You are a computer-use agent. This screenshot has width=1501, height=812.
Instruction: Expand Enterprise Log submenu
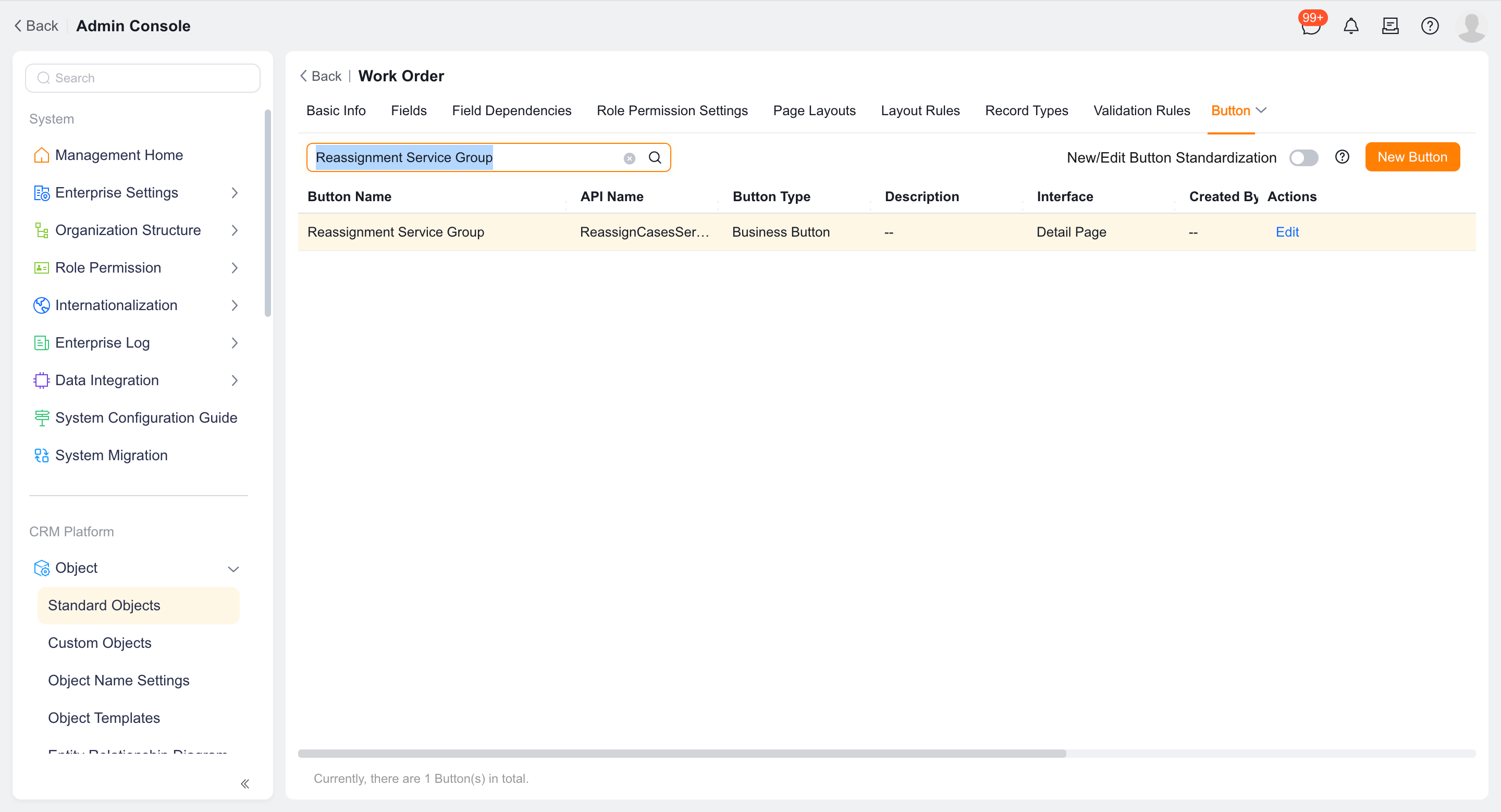tap(234, 343)
